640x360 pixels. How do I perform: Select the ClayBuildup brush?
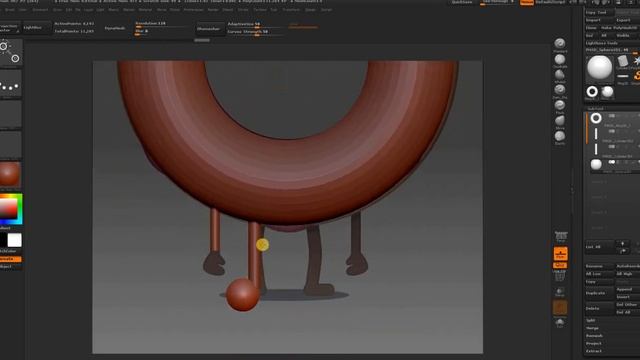(x=560, y=60)
